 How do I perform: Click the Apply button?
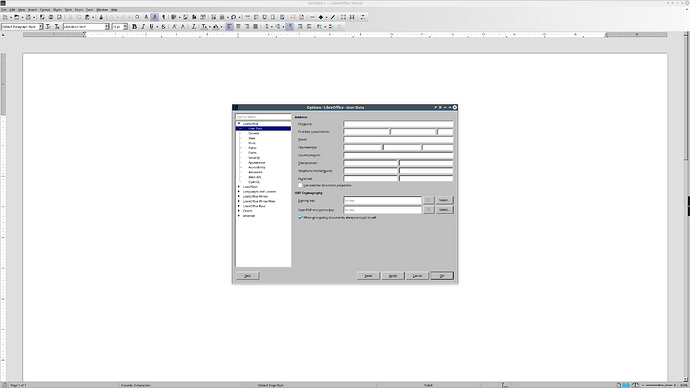point(393,276)
